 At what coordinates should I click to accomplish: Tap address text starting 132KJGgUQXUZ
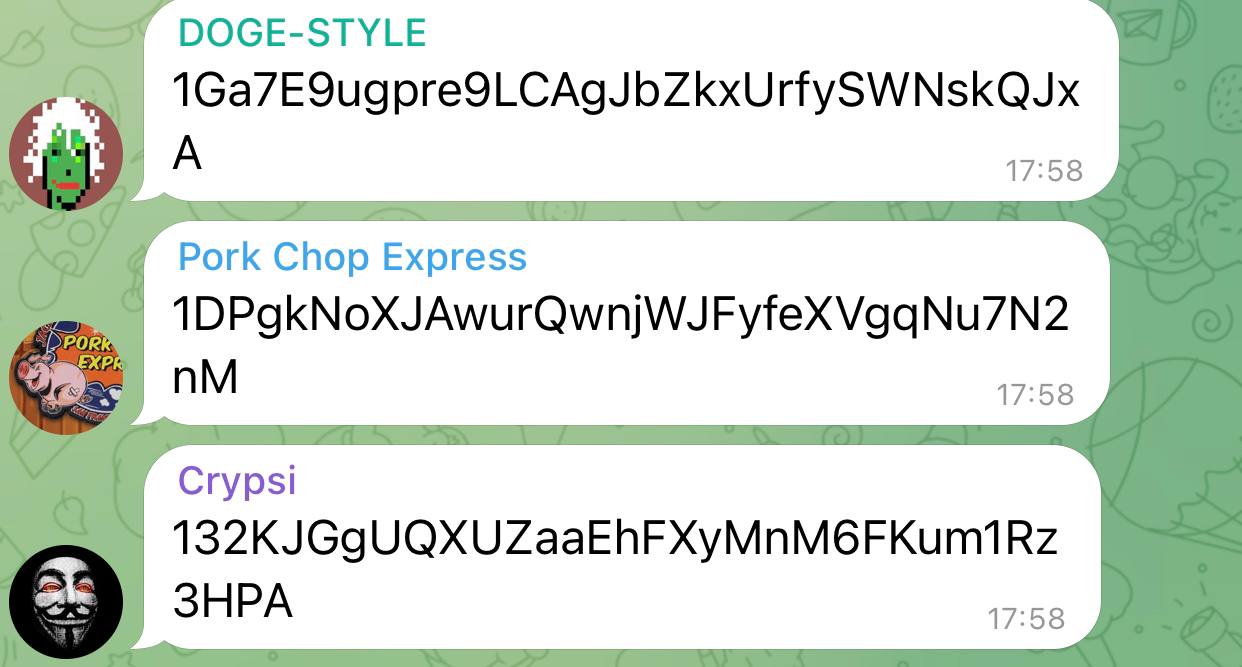pyautogui.click(x=615, y=541)
